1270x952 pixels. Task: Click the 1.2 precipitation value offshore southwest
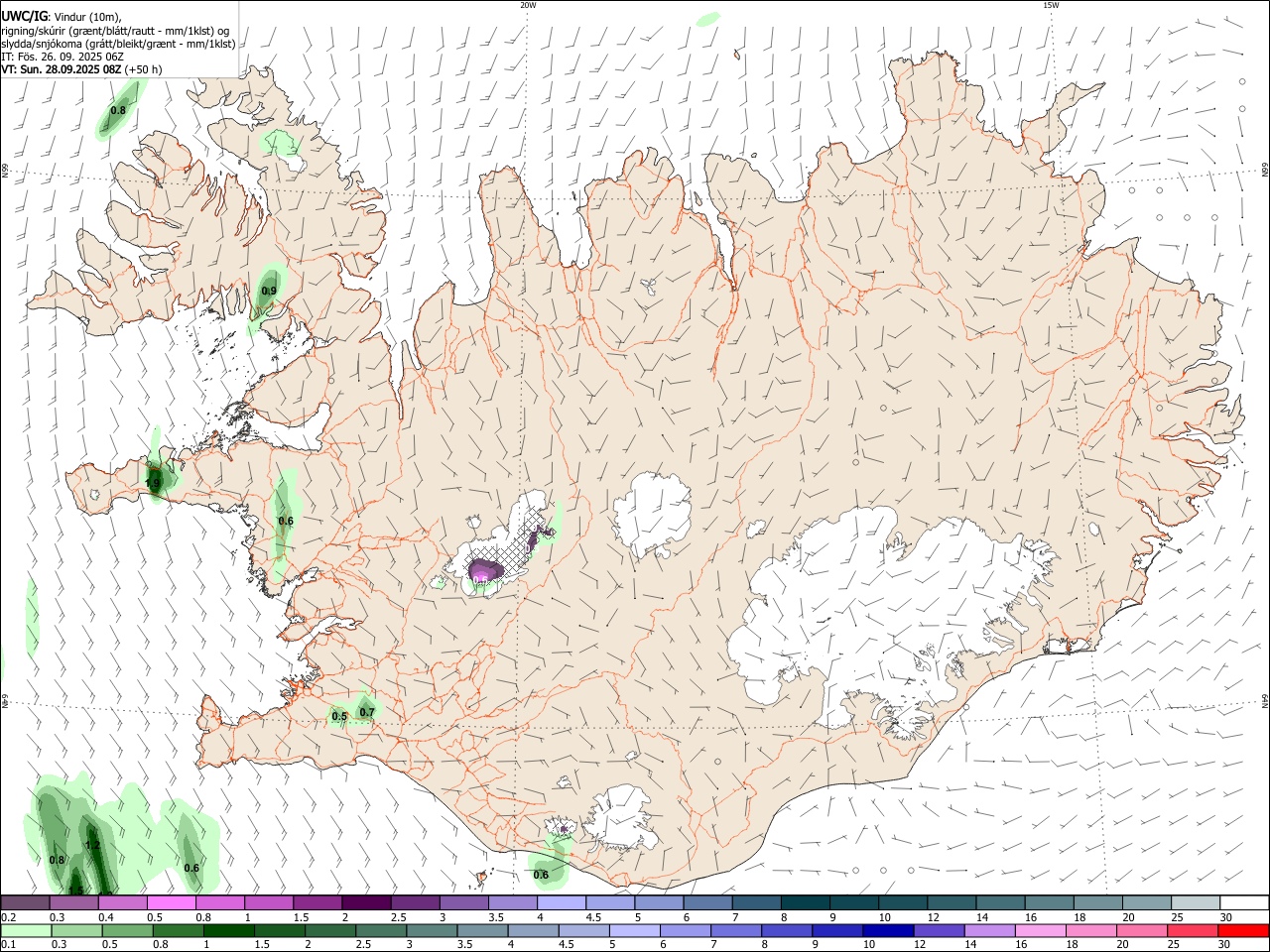click(93, 846)
